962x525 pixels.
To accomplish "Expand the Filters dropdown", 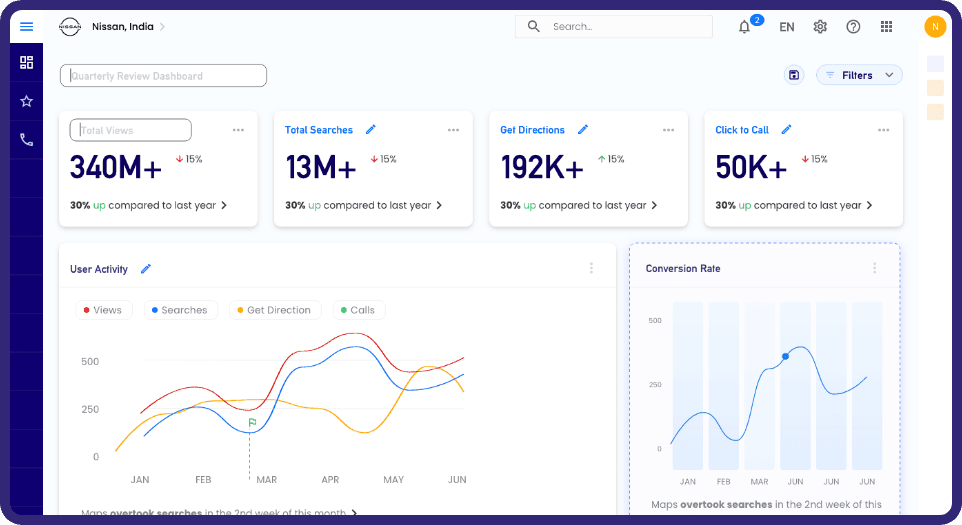I will point(859,75).
